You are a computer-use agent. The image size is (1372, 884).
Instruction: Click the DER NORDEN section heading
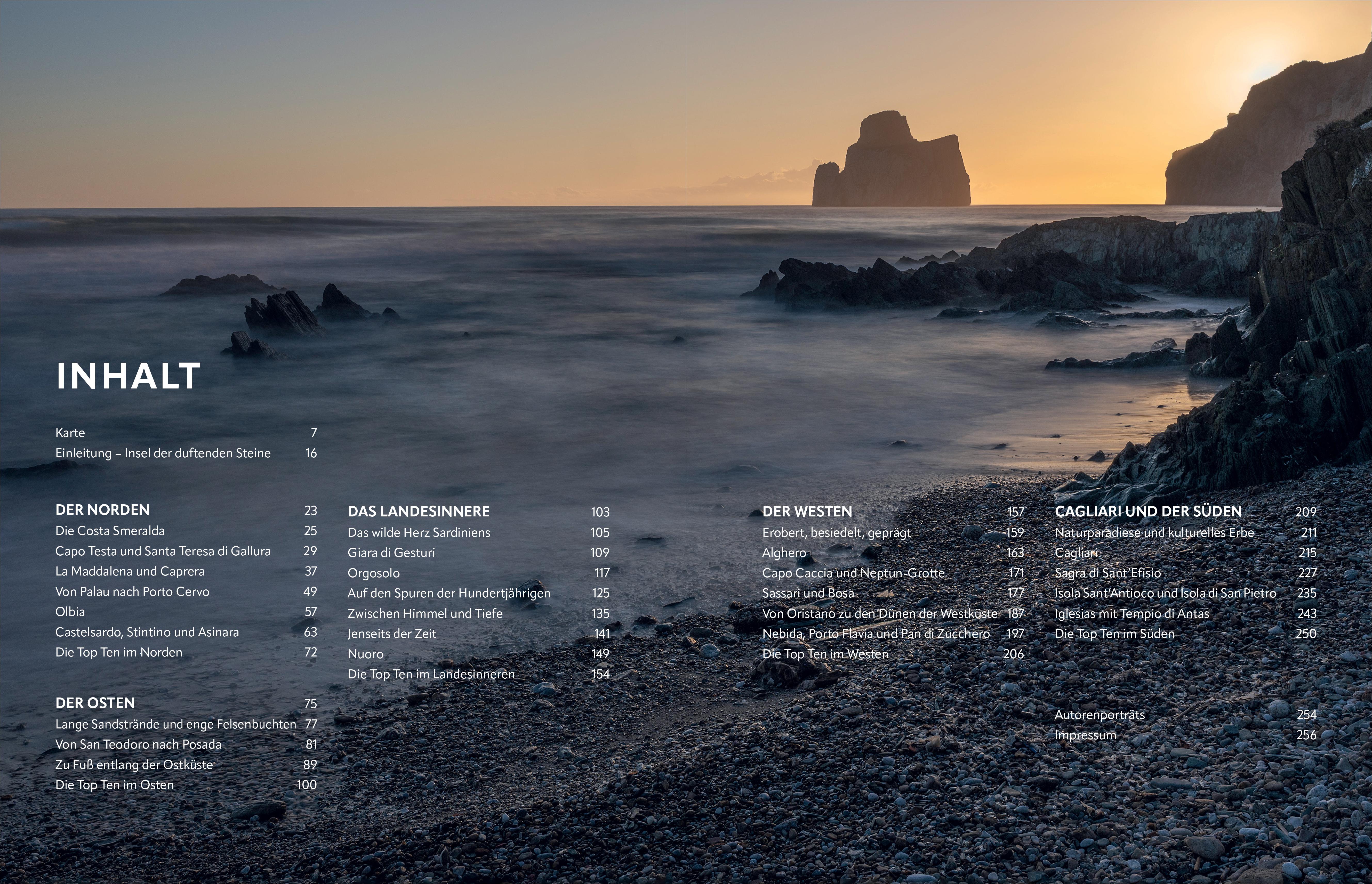point(102,510)
